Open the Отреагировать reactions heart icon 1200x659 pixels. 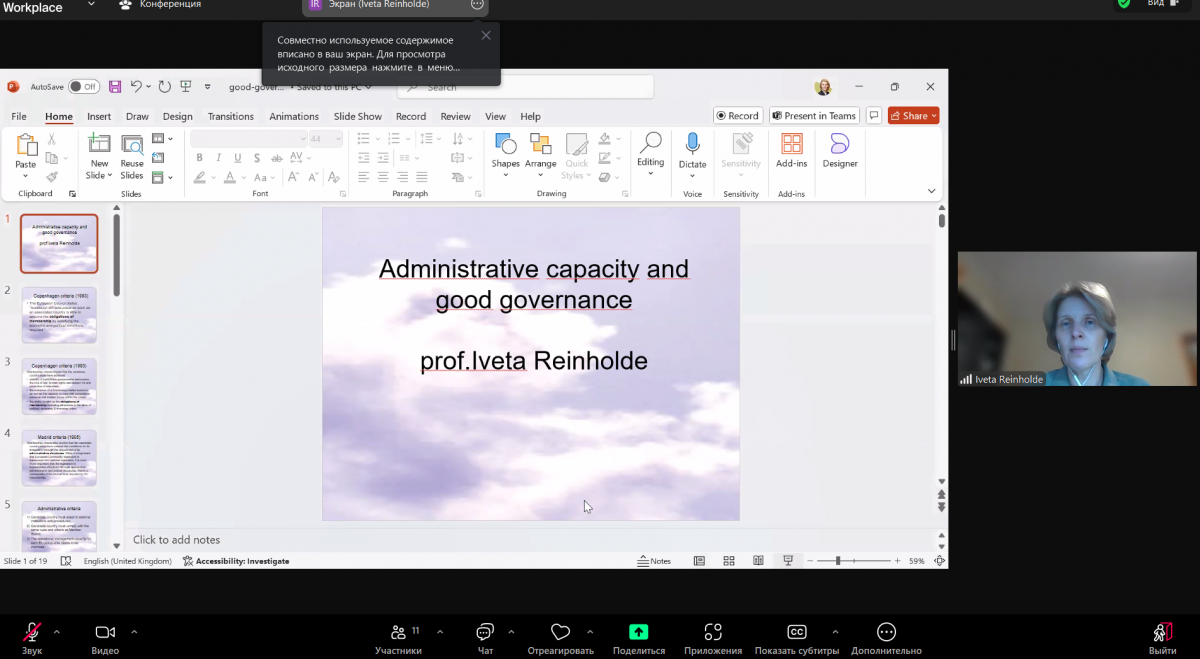[x=560, y=632]
